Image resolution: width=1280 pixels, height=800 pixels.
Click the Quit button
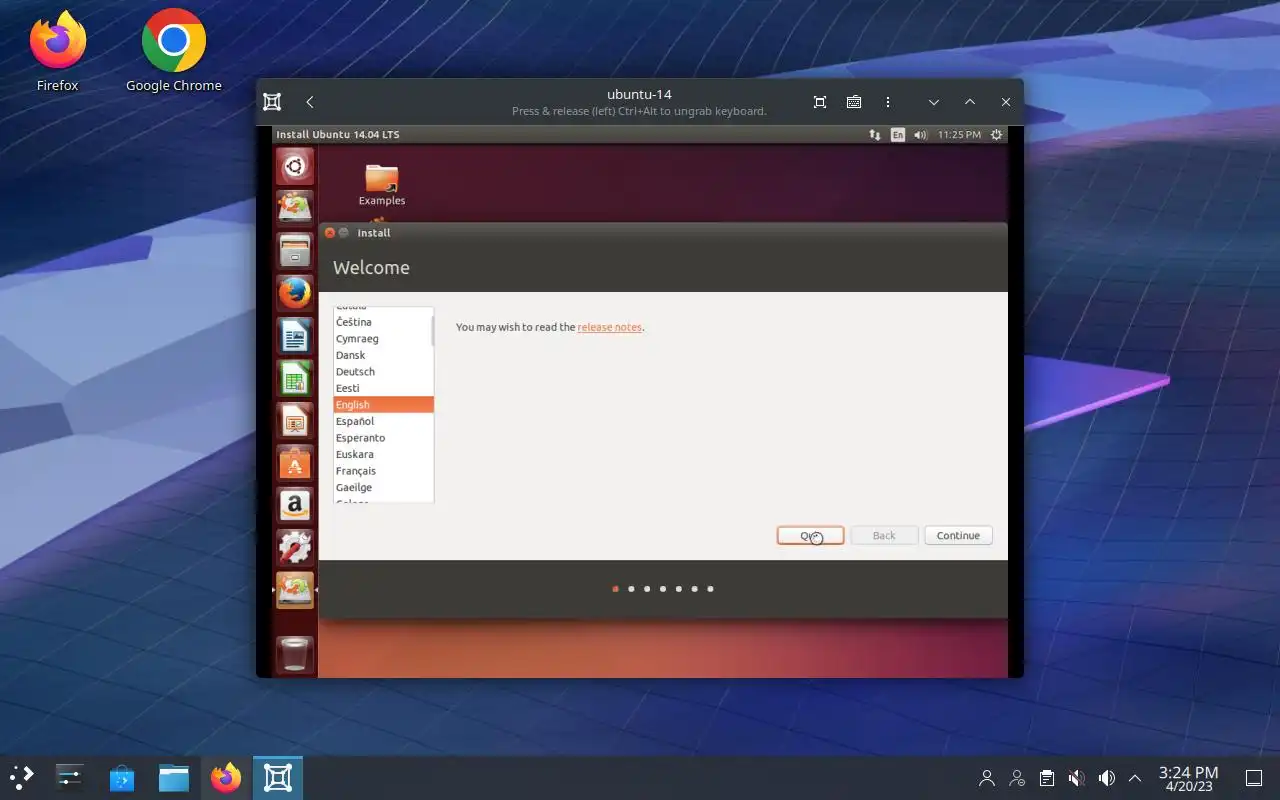810,536
